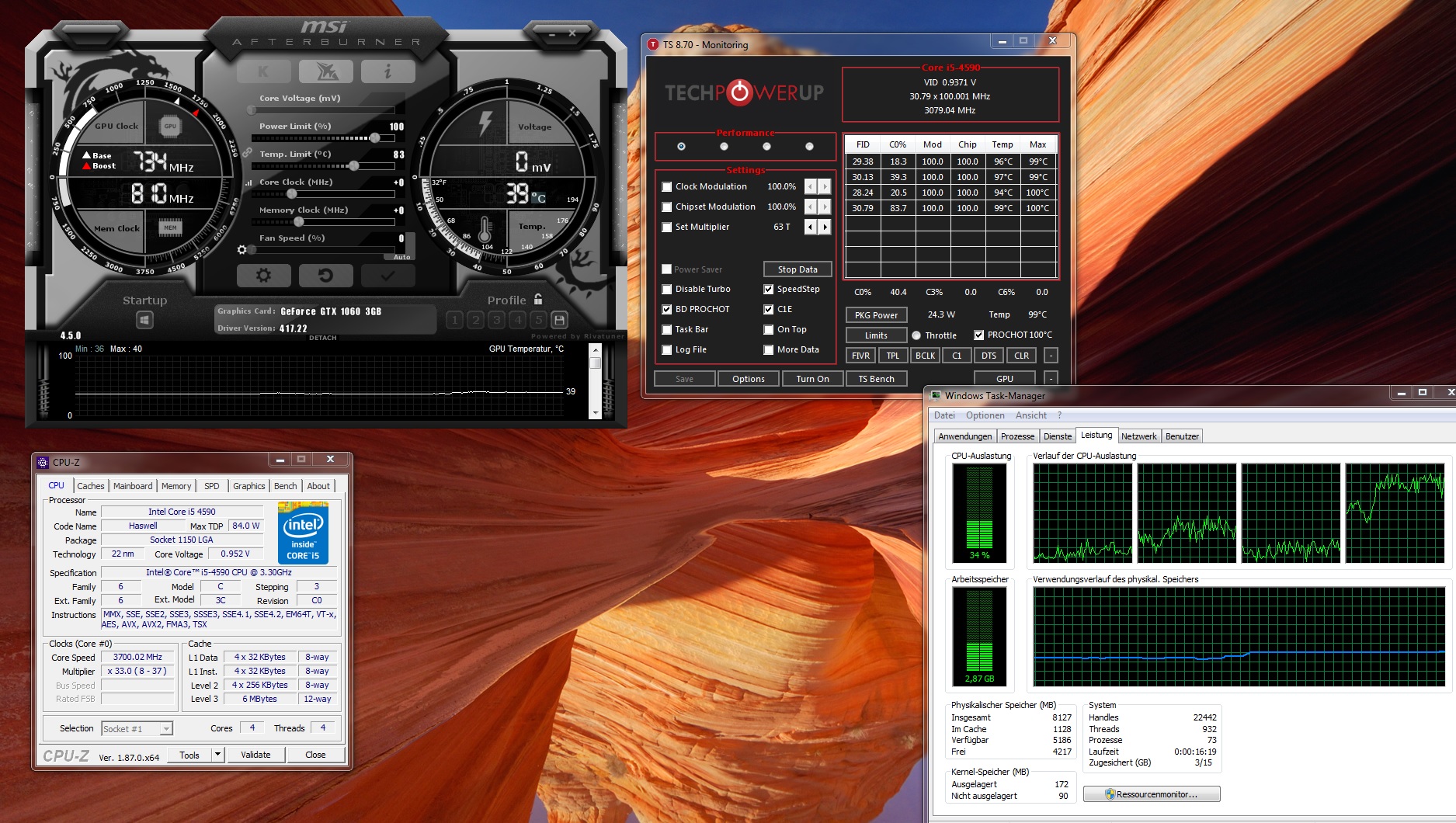Increase Clock Modulation with the right arrow
The width and height of the screenshot is (1456, 823).
coord(825,186)
